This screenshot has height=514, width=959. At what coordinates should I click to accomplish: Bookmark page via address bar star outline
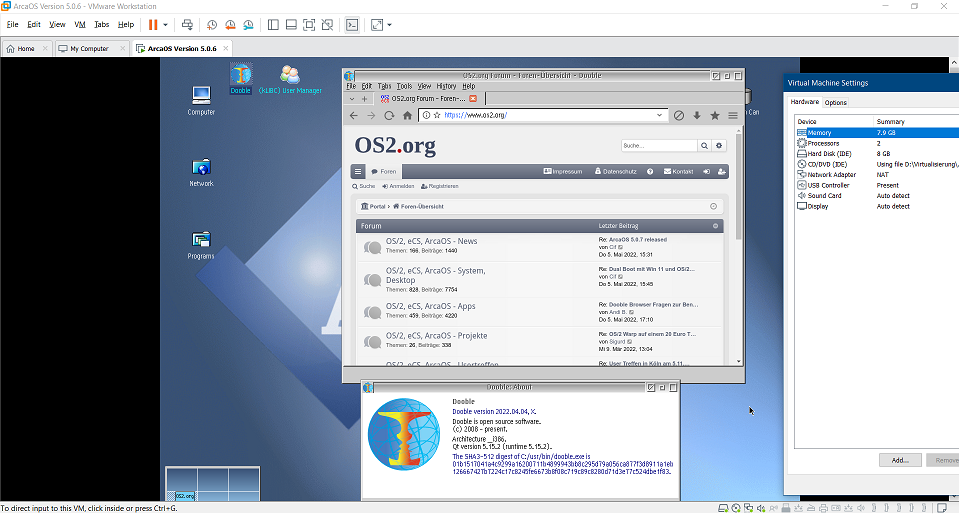tap(437, 115)
